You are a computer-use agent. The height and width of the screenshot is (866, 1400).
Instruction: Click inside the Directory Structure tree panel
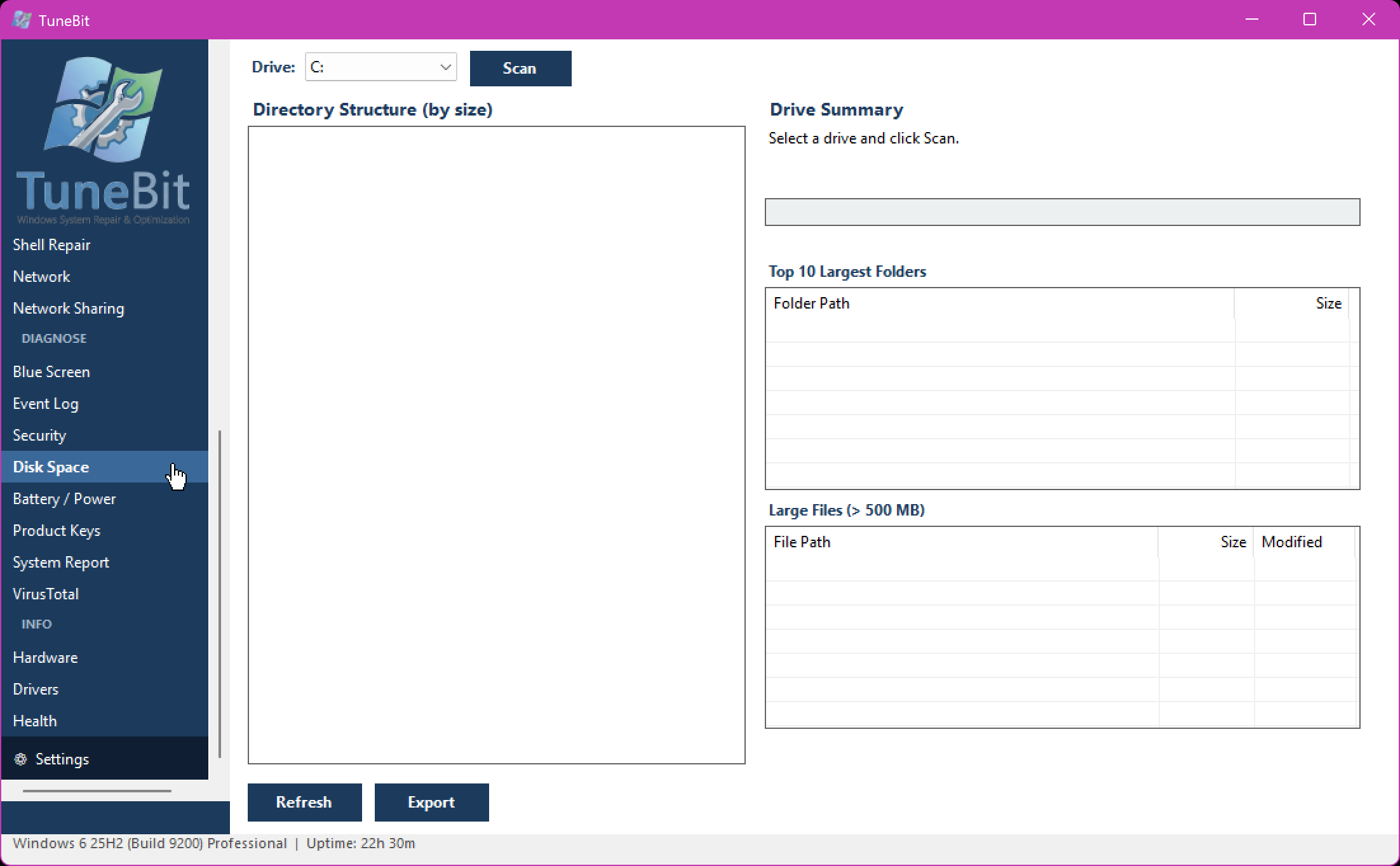tap(496, 444)
